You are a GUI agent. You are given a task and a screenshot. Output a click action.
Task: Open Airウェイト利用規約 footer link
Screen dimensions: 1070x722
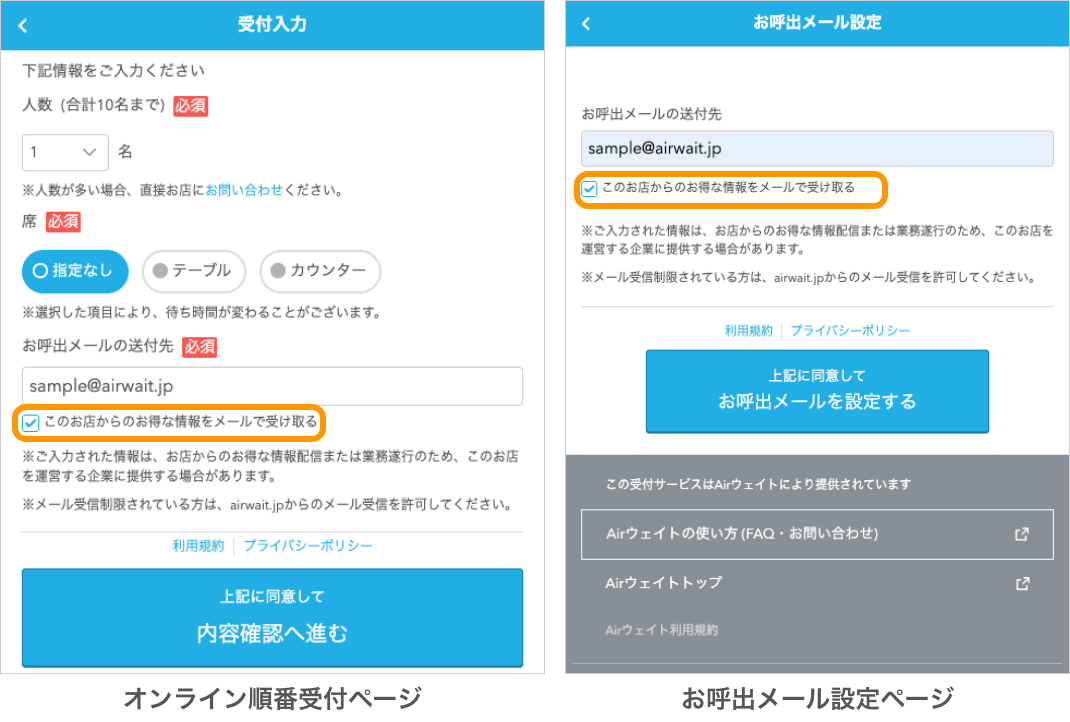click(661, 630)
